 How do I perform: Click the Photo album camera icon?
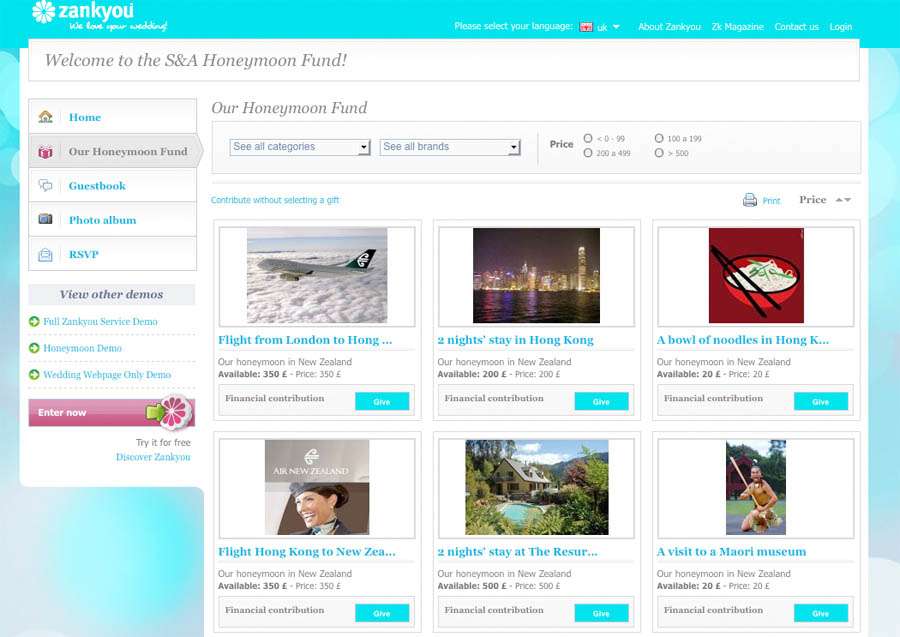click(45, 219)
